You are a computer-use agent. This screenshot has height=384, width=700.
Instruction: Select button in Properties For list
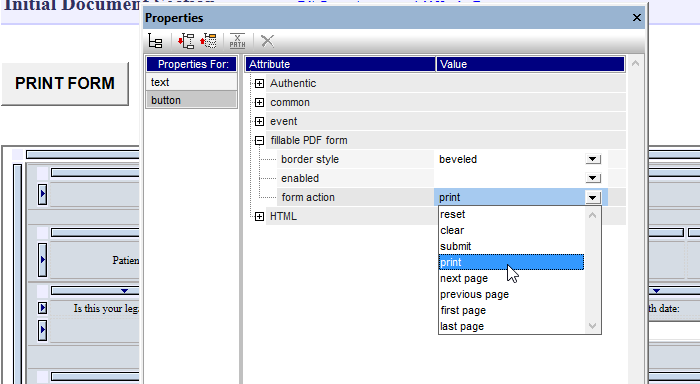coord(192,100)
